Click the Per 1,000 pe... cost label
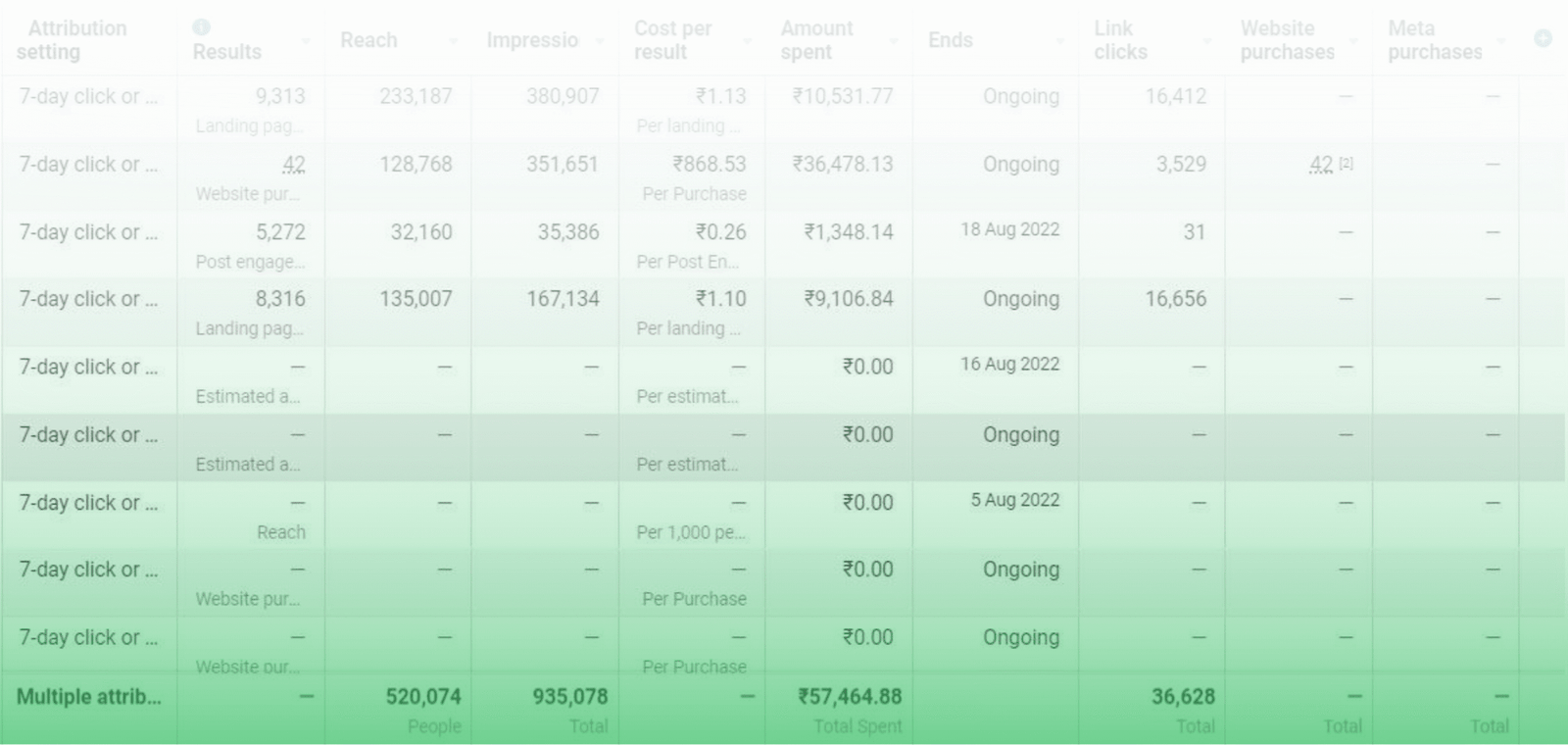The height and width of the screenshot is (745, 1568). click(x=691, y=532)
